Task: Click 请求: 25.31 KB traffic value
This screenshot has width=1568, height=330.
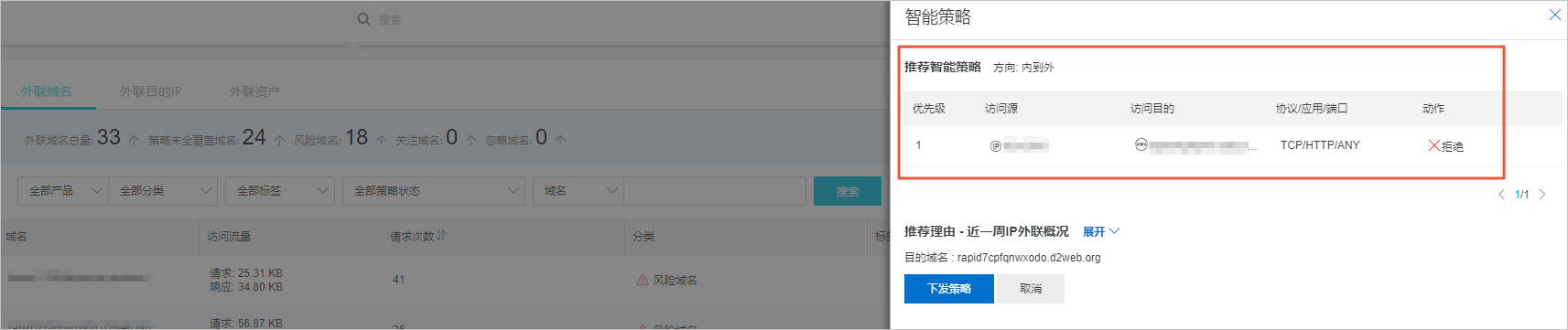Action: (246, 272)
